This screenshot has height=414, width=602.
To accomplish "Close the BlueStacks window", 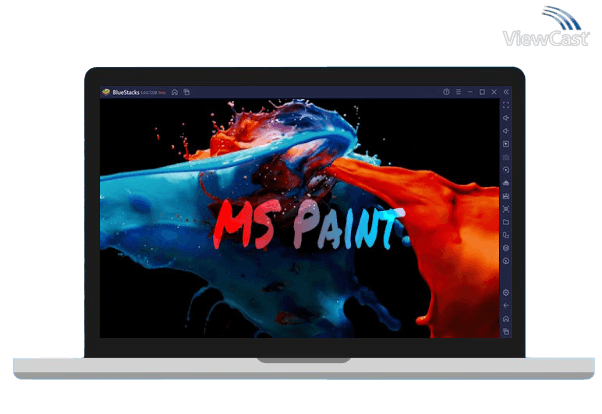I will 494,92.
